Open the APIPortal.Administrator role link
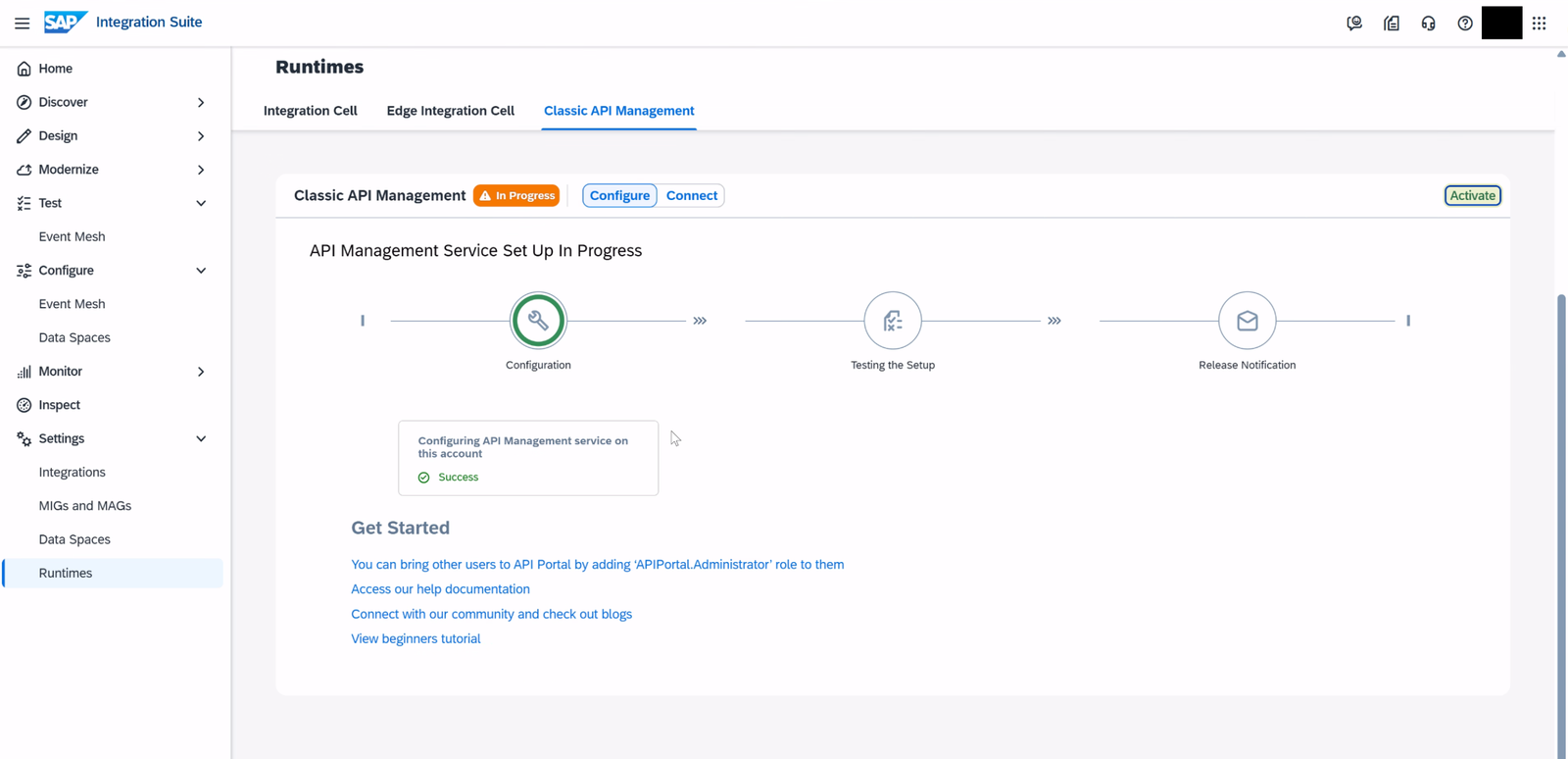Screen dimensions: 1568x759 tap(597, 565)
